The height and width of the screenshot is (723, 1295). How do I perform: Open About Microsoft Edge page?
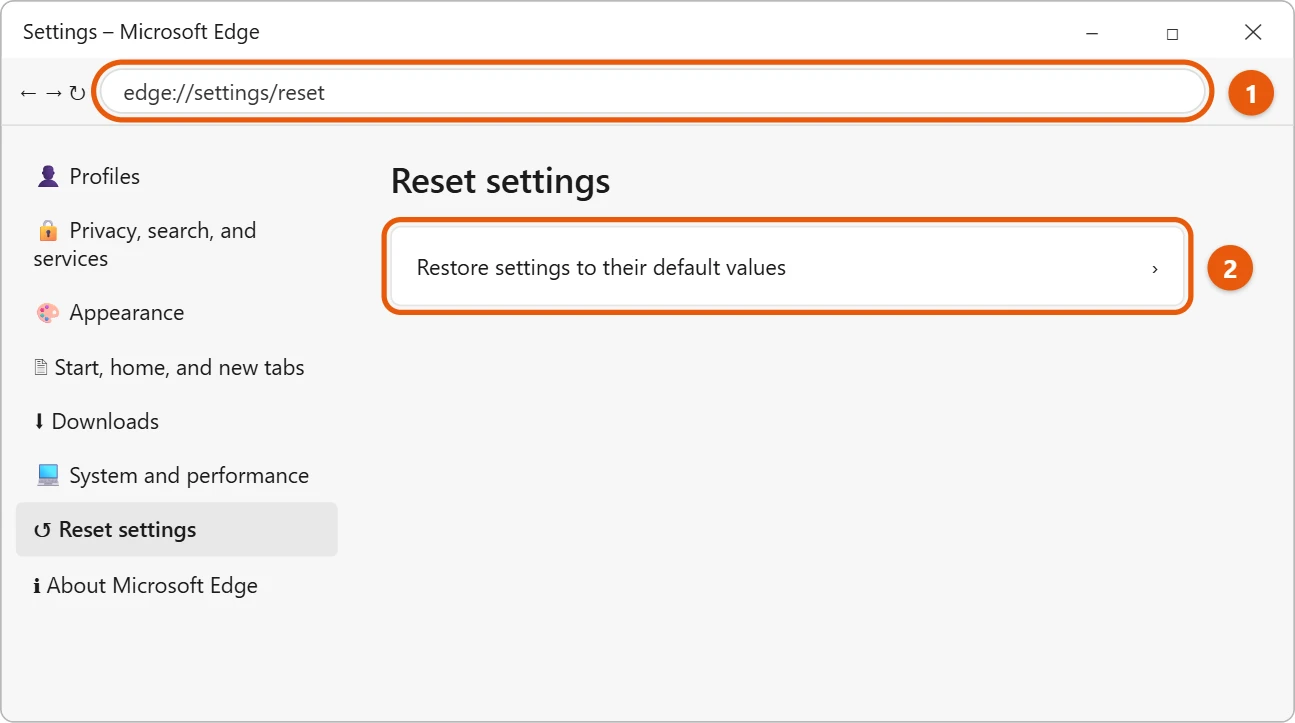pyautogui.click(x=177, y=586)
